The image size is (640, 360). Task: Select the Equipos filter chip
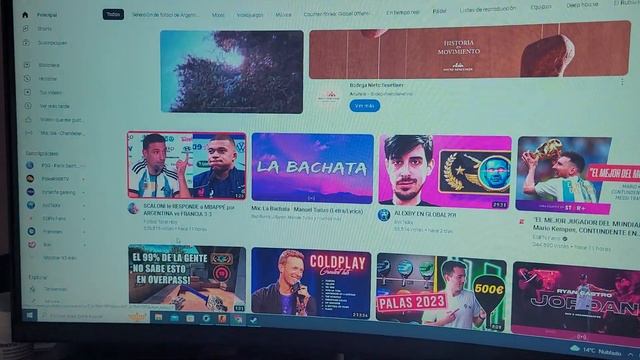pyautogui.click(x=541, y=7)
